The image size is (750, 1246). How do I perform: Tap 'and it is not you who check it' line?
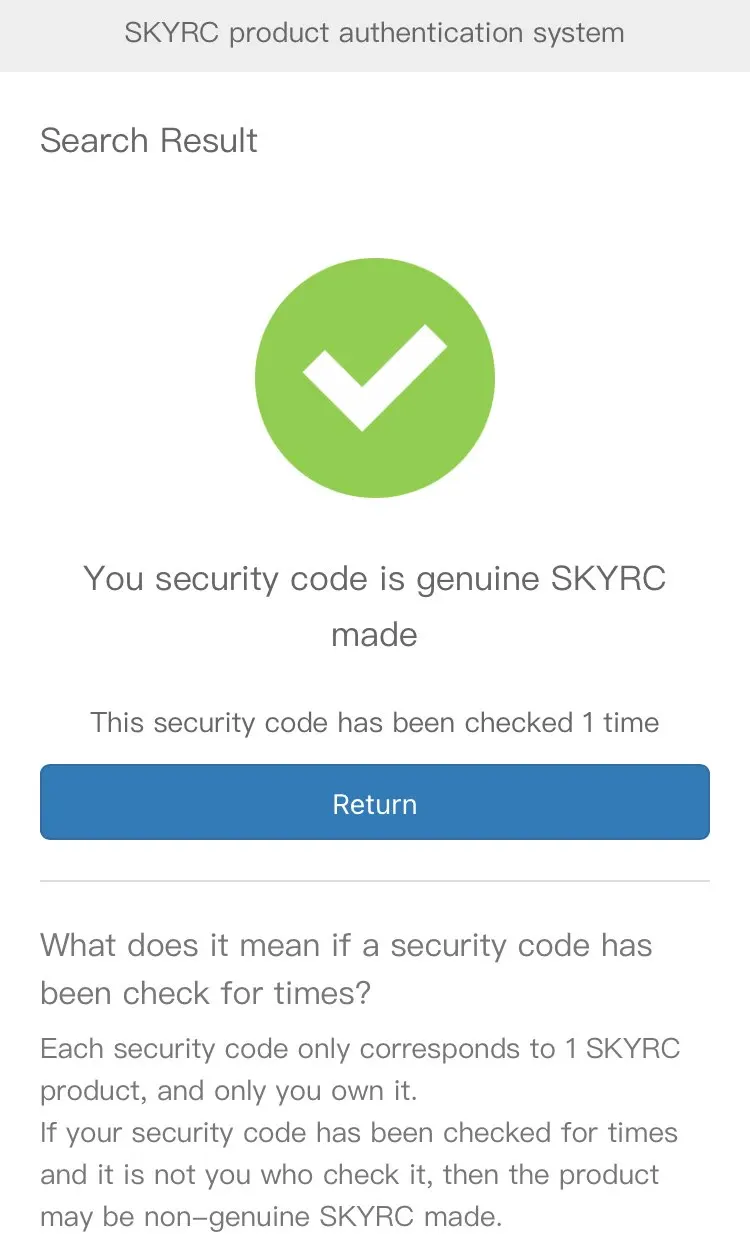(350, 1175)
